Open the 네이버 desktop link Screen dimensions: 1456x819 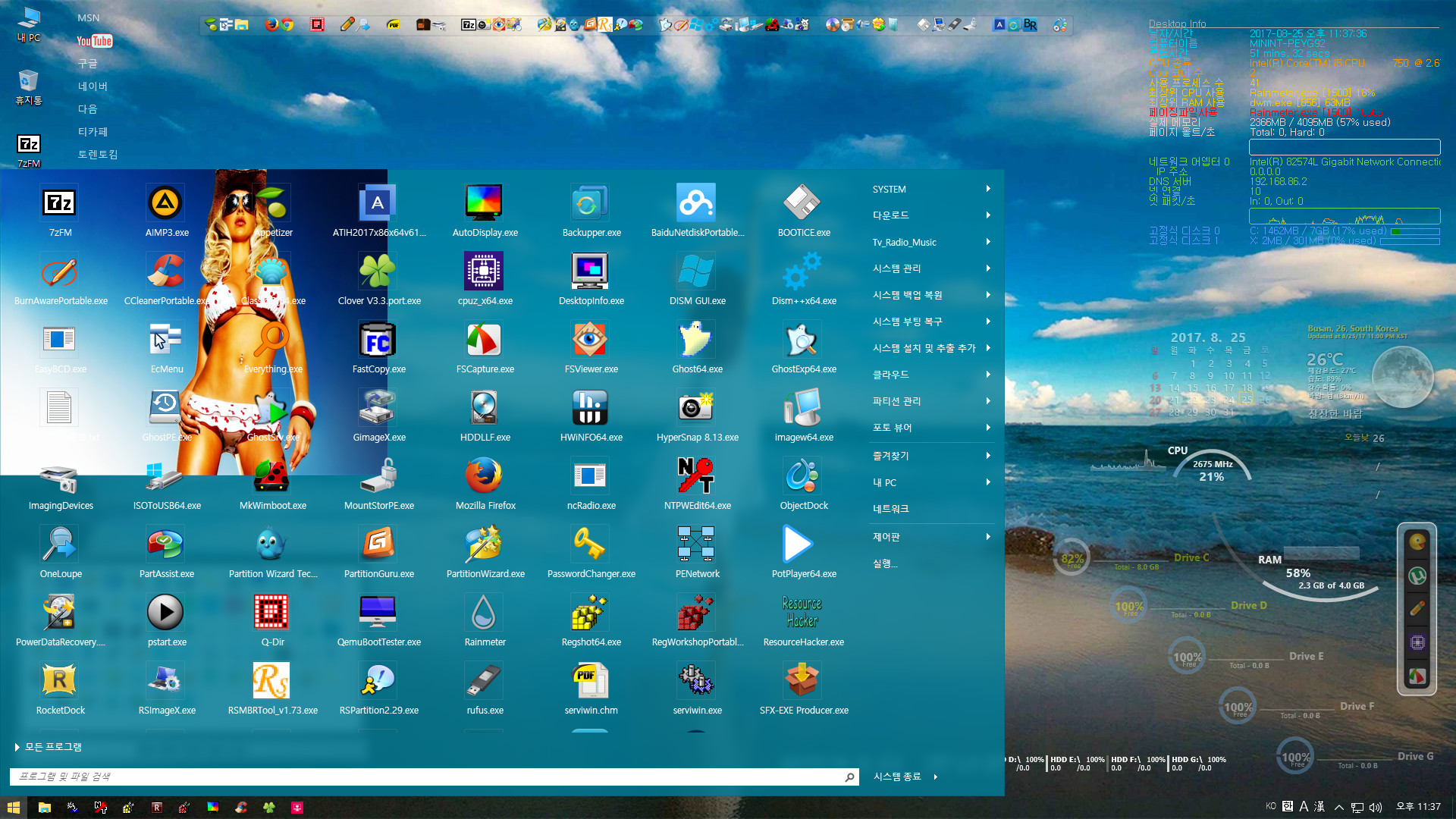pos(93,86)
